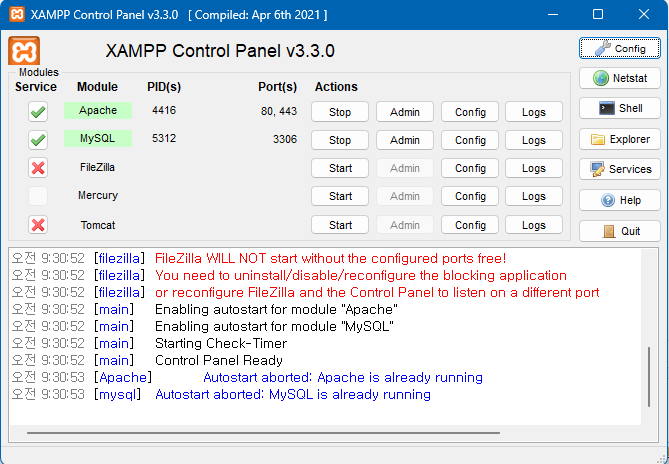Toggle FileZilla service install checkbox
Viewport: 669px width, 464px height.
38,168
